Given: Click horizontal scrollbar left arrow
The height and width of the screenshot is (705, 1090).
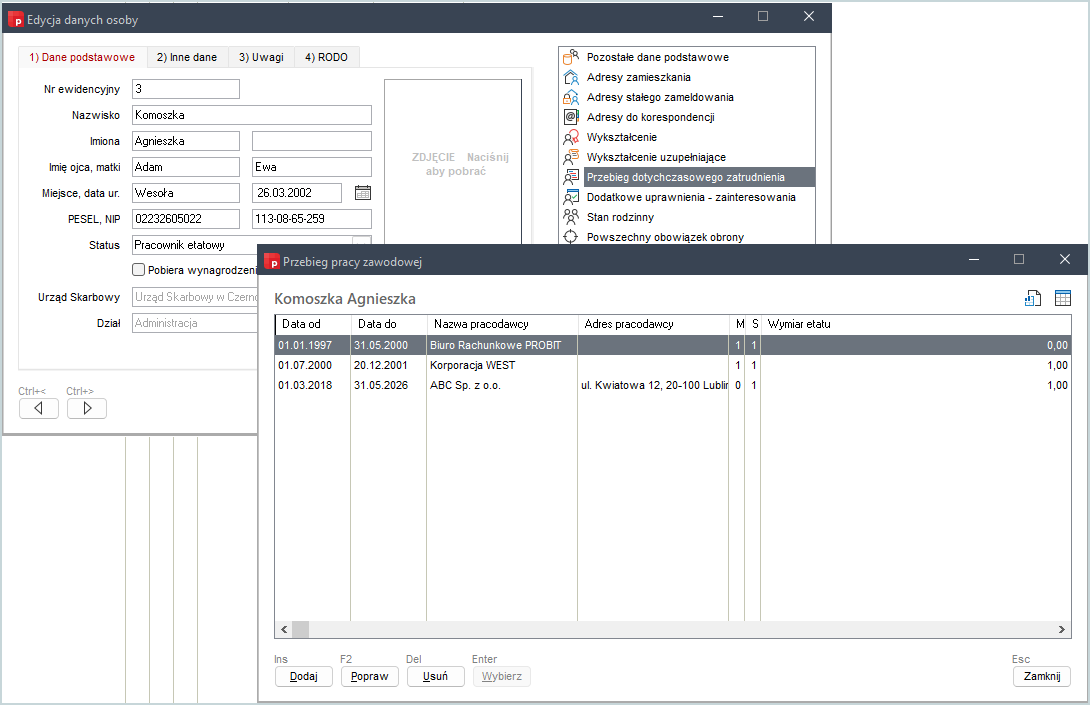Looking at the screenshot, I should point(284,629).
